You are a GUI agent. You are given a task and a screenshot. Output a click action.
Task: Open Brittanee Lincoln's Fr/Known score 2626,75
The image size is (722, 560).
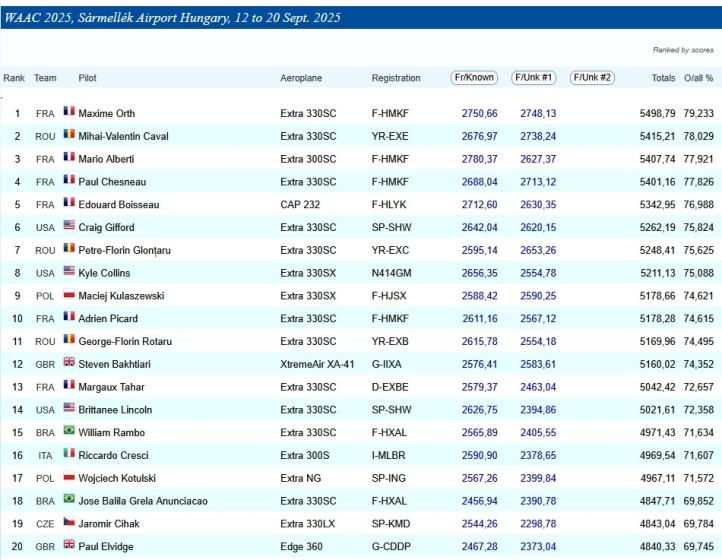coord(479,410)
